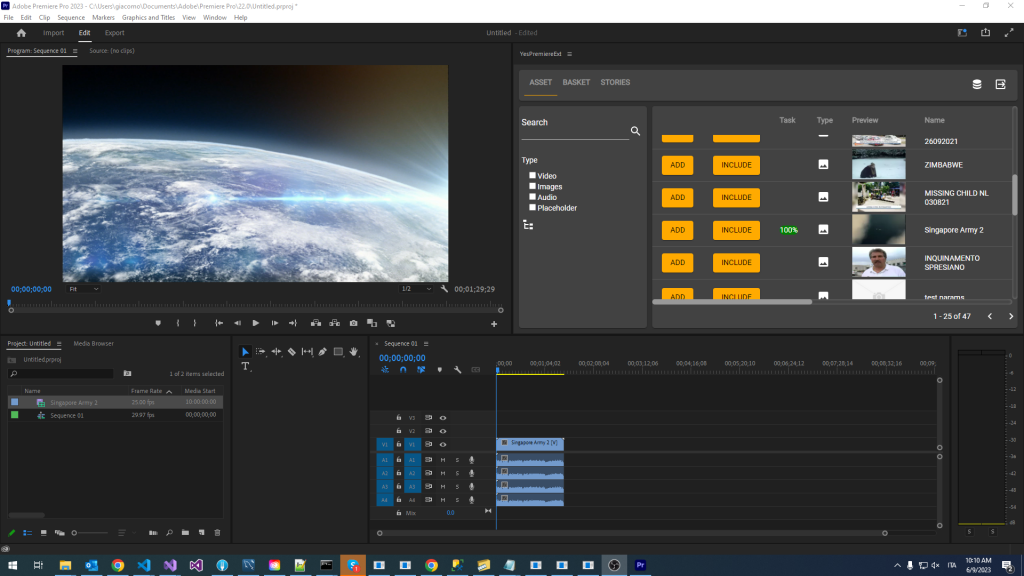1024x576 pixels.
Task: Play the sequence in Program monitor
Action: click(255, 323)
